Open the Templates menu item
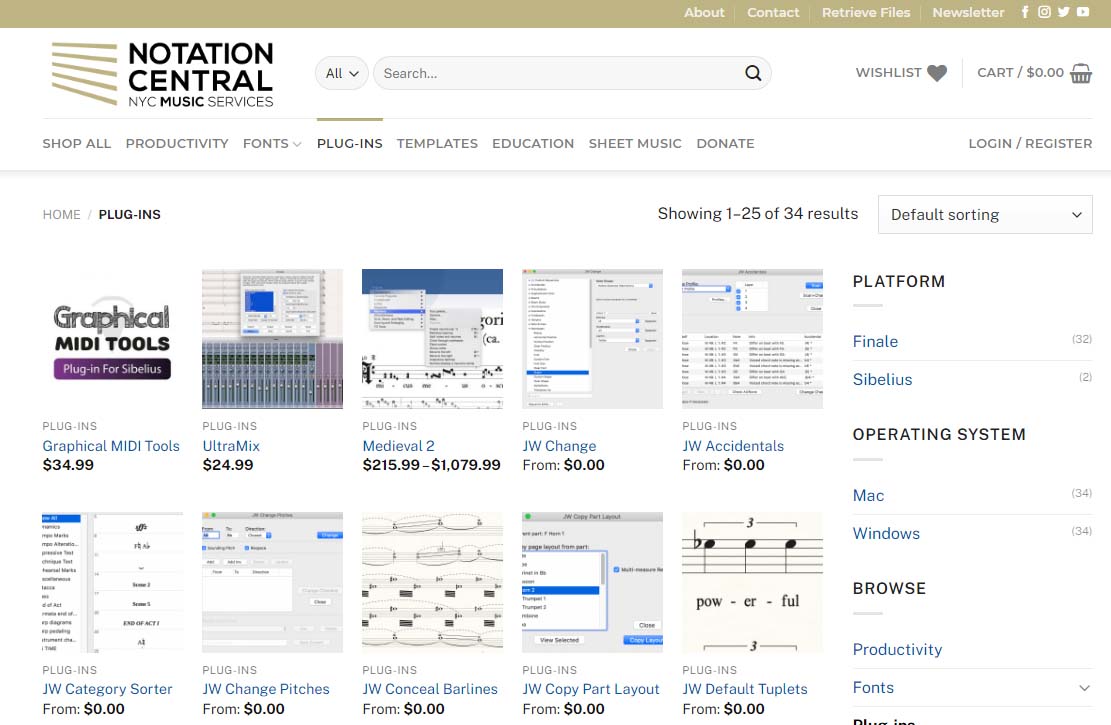 point(437,144)
